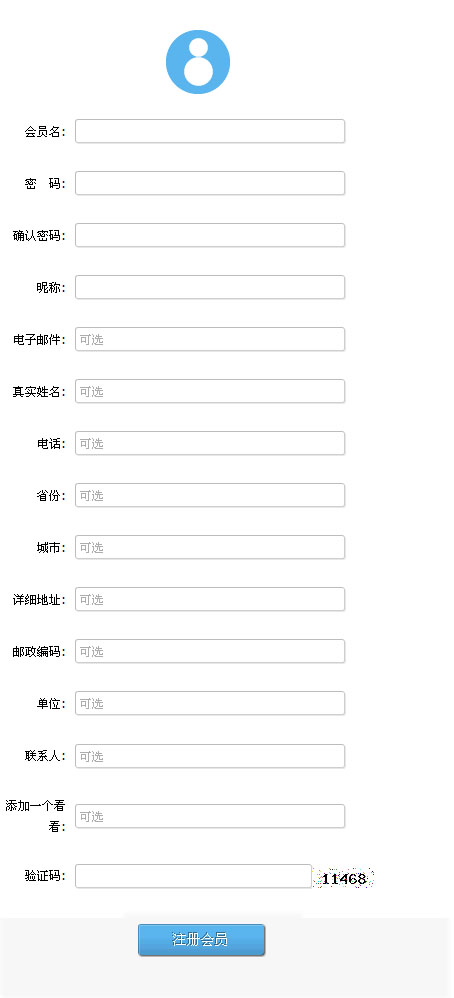Screen dimensions: 454x998
Task: Select the 单位 input field
Action: coord(210,703)
